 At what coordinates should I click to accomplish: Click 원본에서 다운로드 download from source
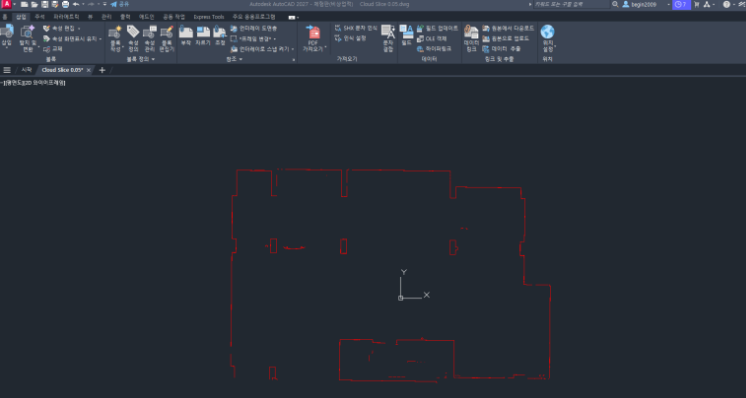click(508, 29)
